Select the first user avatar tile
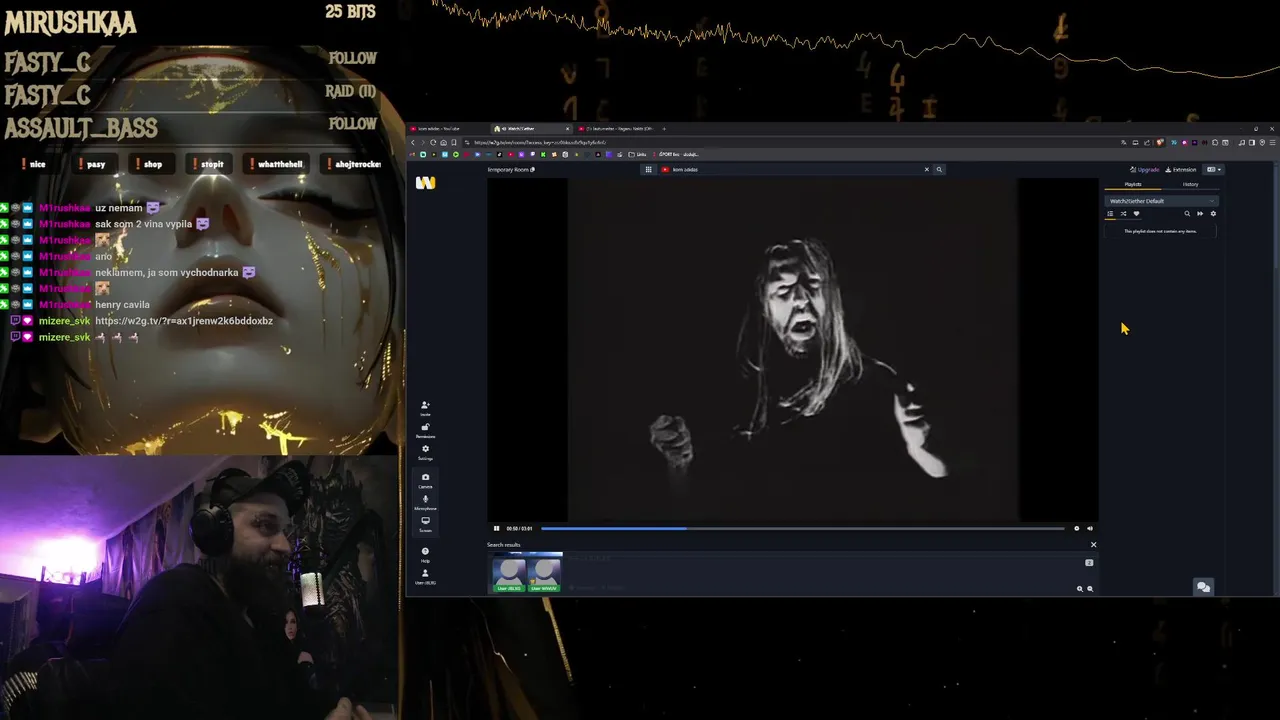The height and width of the screenshot is (720, 1280). tap(510, 573)
